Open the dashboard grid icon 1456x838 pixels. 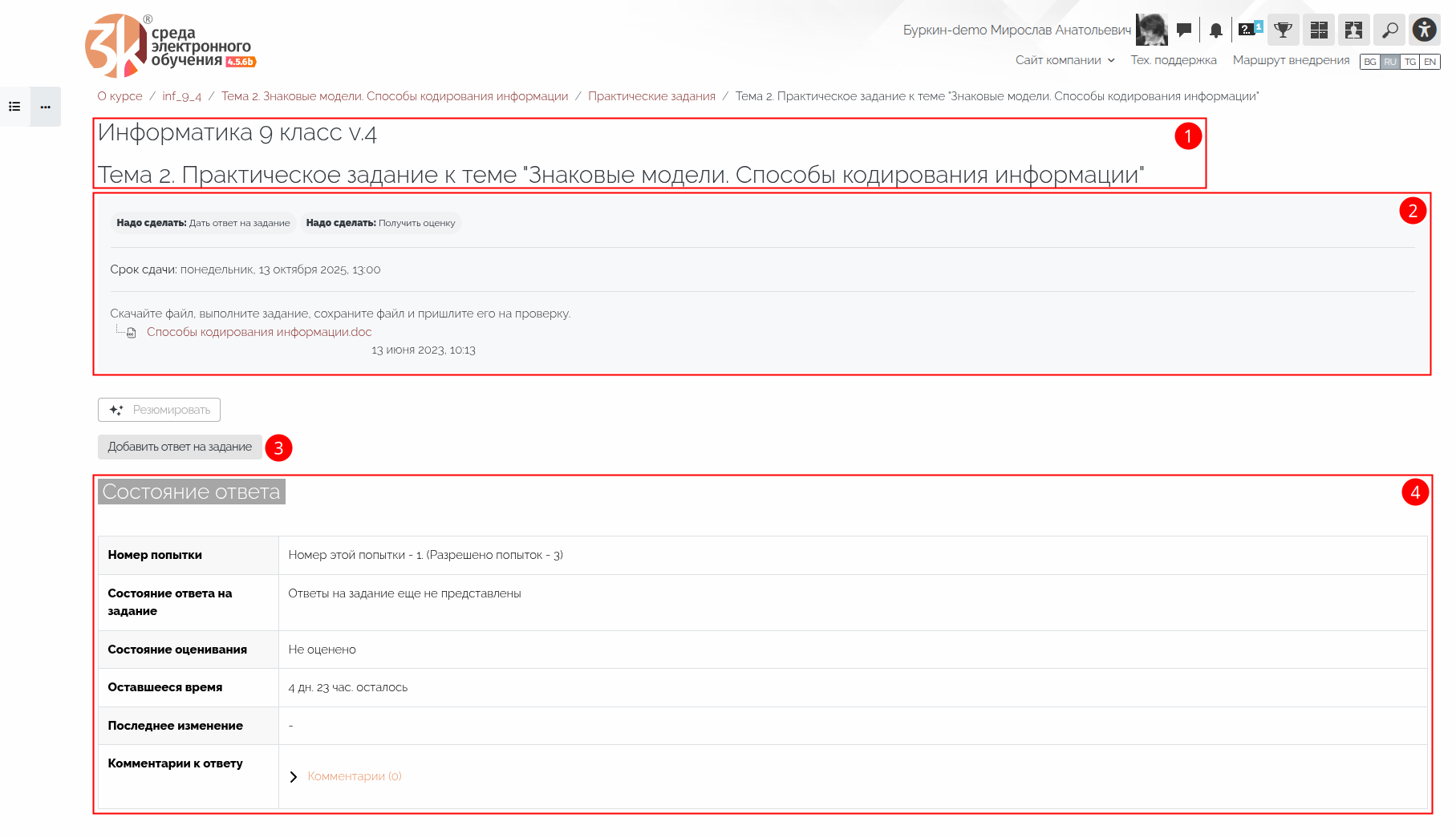pos(1319,30)
